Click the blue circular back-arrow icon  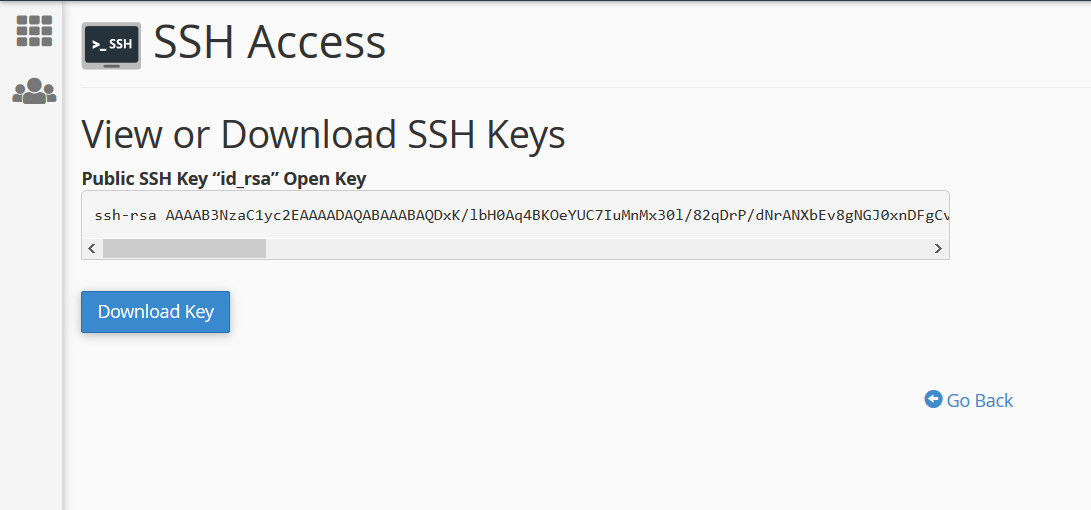coord(933,399)
